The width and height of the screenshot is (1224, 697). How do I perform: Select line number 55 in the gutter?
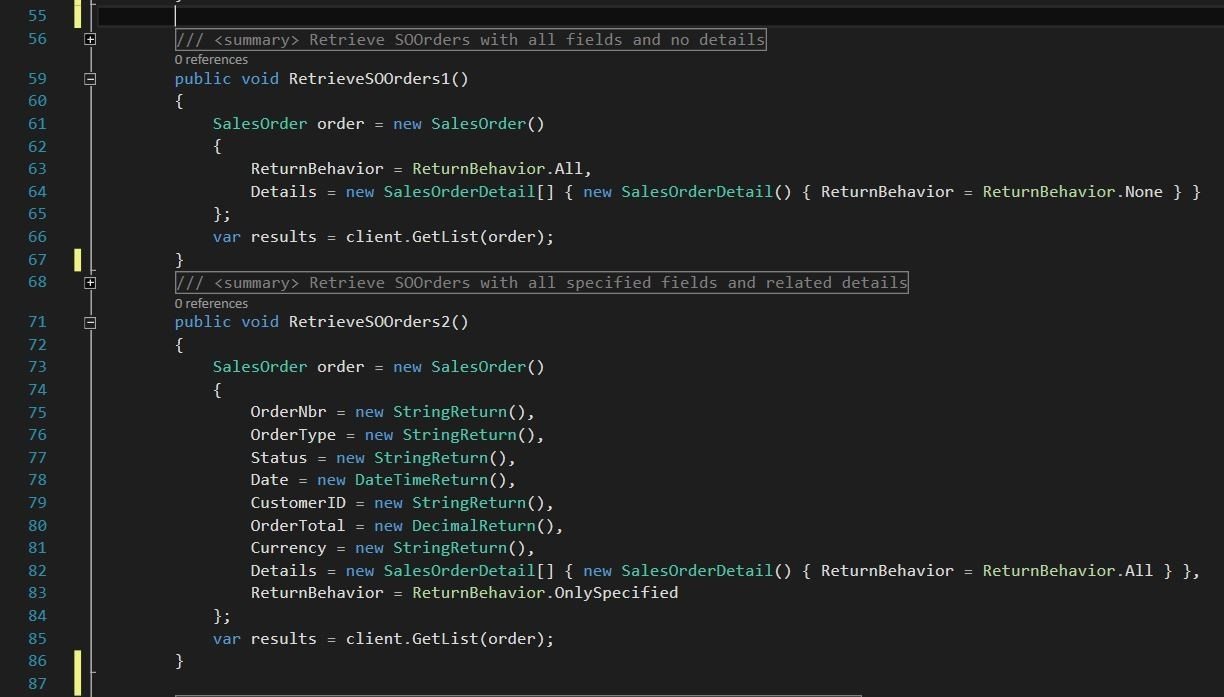(x=37, y=16)
